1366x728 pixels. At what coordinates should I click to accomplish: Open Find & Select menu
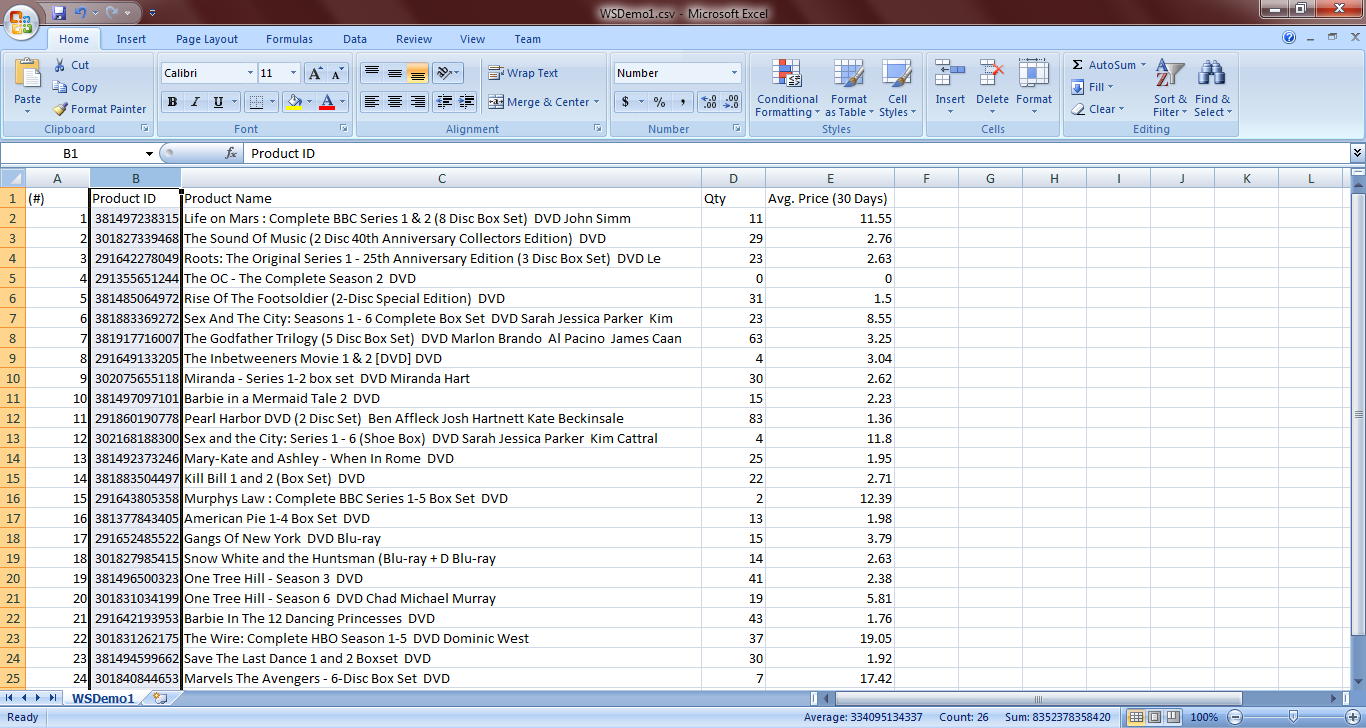coord(1212,88)
